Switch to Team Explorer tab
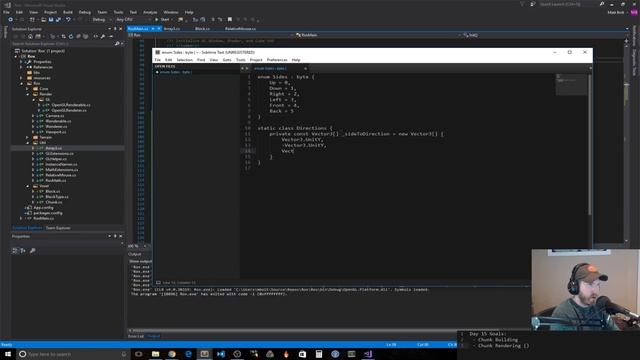The image size is (640, 360). [x=58, y=228]
